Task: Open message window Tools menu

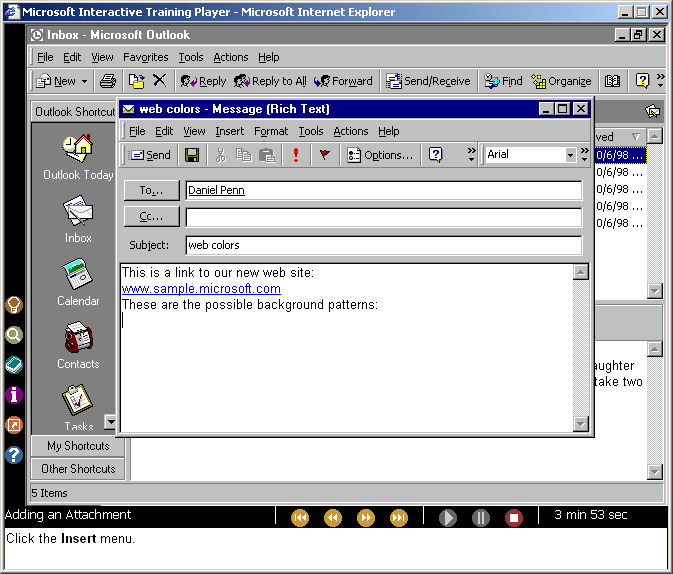Action: (311, 131)
